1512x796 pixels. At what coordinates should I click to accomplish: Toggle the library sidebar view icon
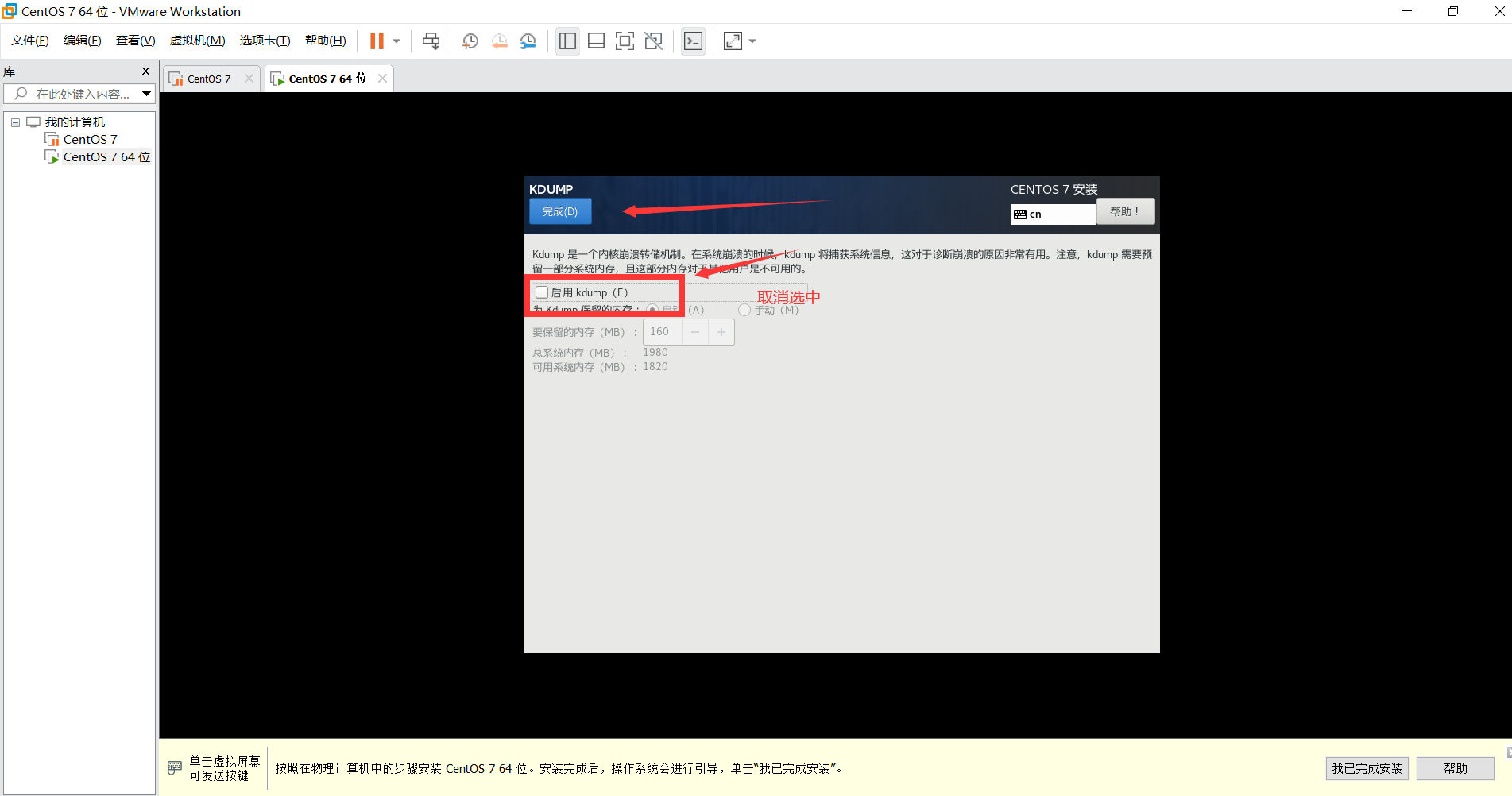[567, 41]
